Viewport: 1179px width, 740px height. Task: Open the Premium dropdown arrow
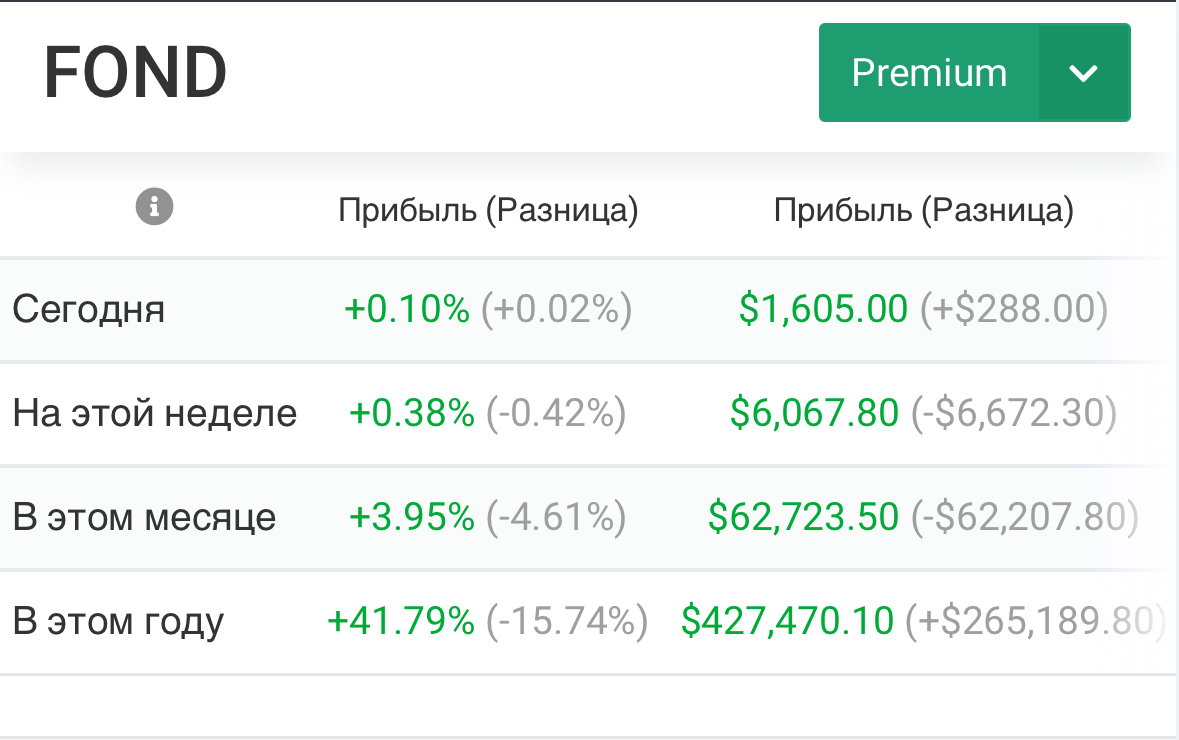(x=1084, y=73)
